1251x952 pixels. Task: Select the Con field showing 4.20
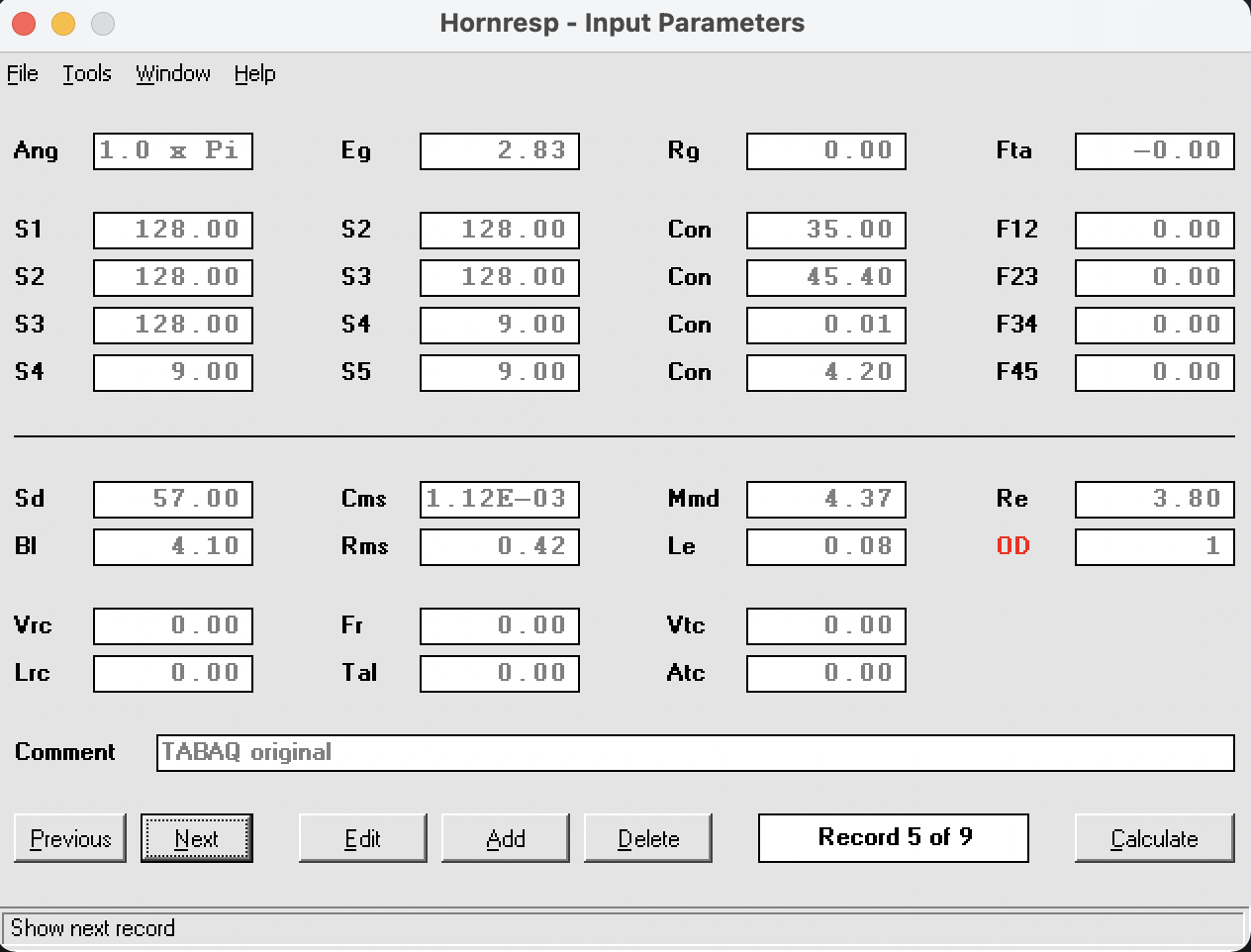[826, 373]
